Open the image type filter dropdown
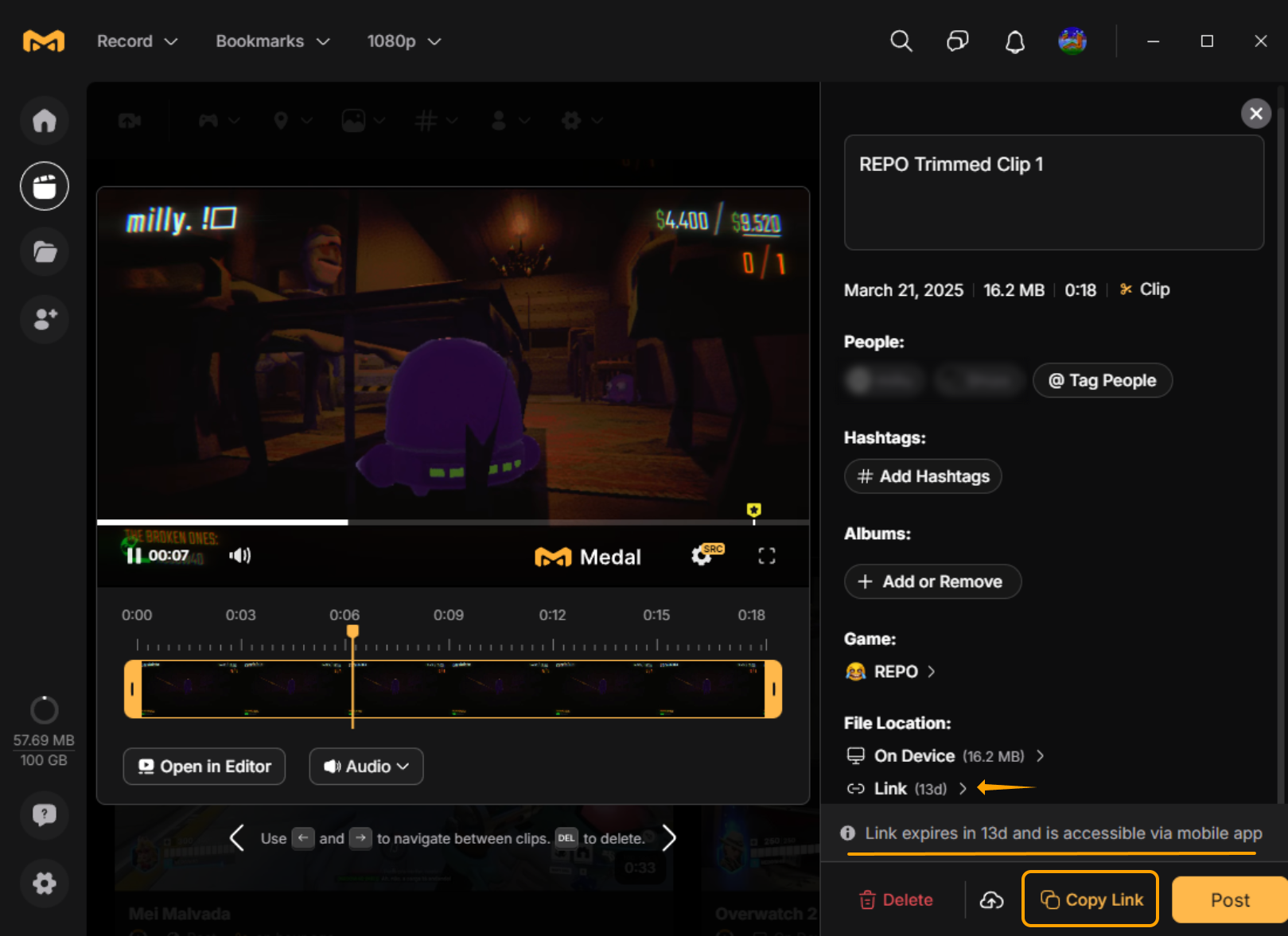Image resolution: width=1288 pixels, height=936 pixels. coord(364,121)
